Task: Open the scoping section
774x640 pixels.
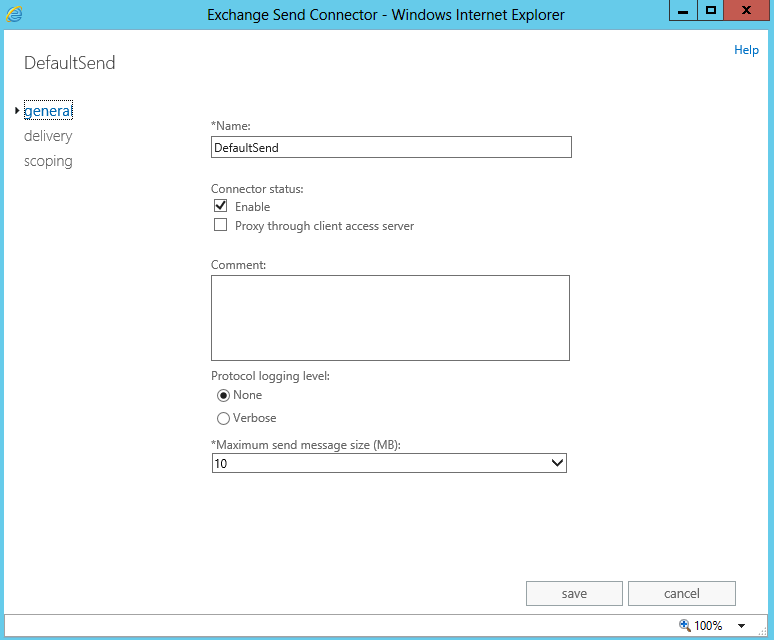Action: tap(48, 161)
